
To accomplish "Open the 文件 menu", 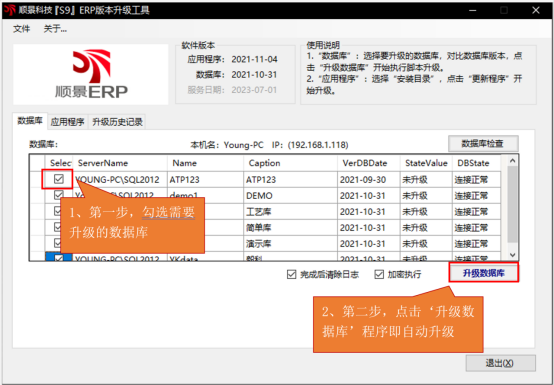I will coord(22,29).
